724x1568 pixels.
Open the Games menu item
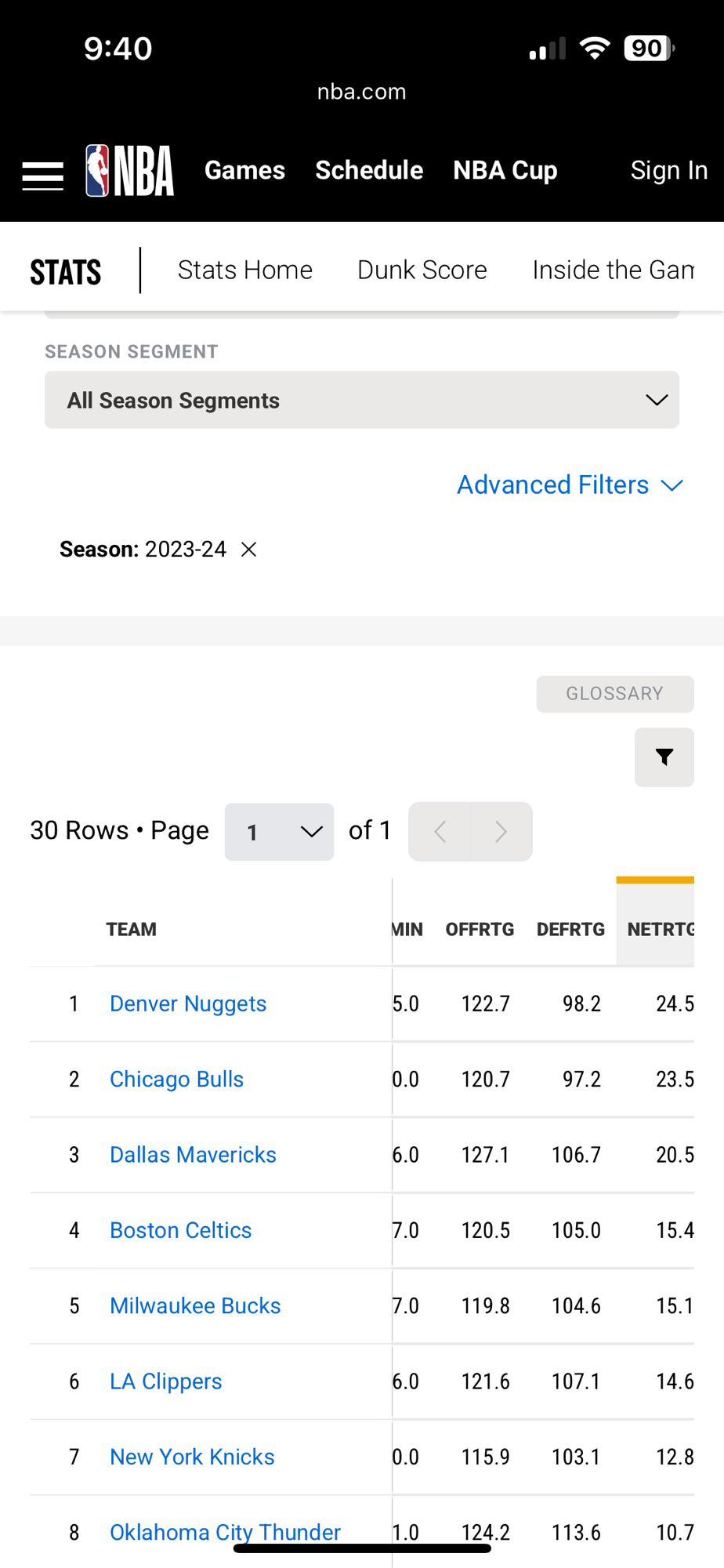coord(244,170)
